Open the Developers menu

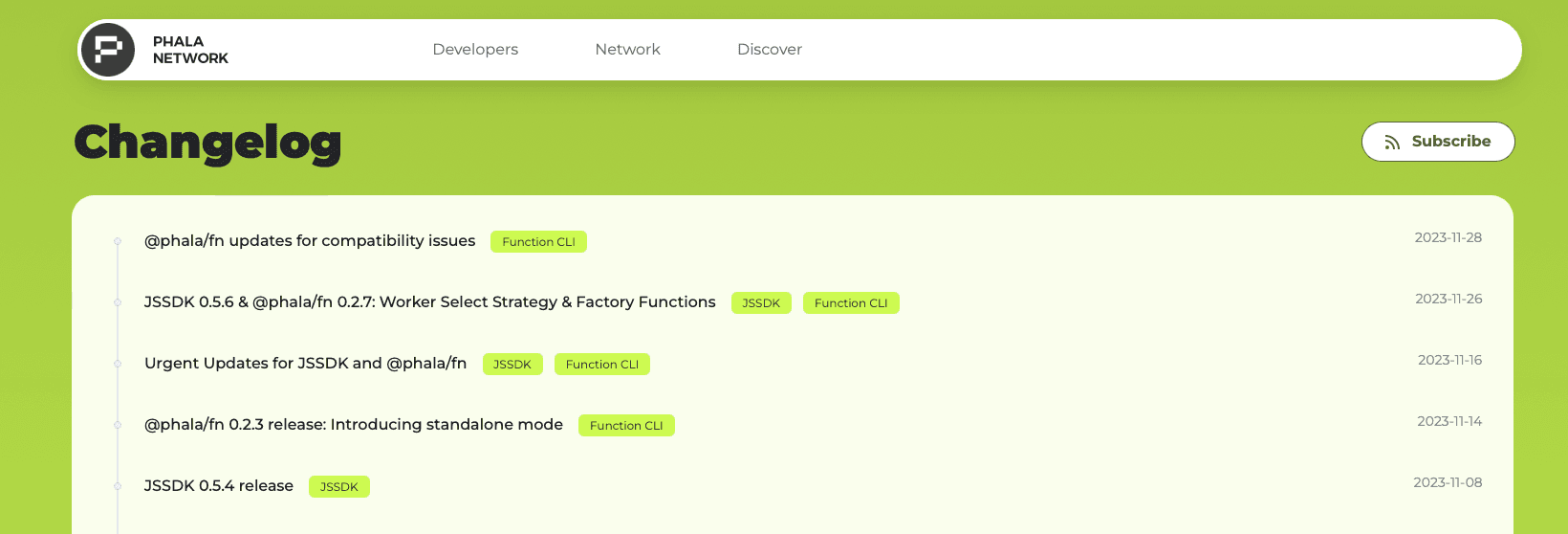click(475, 50)
